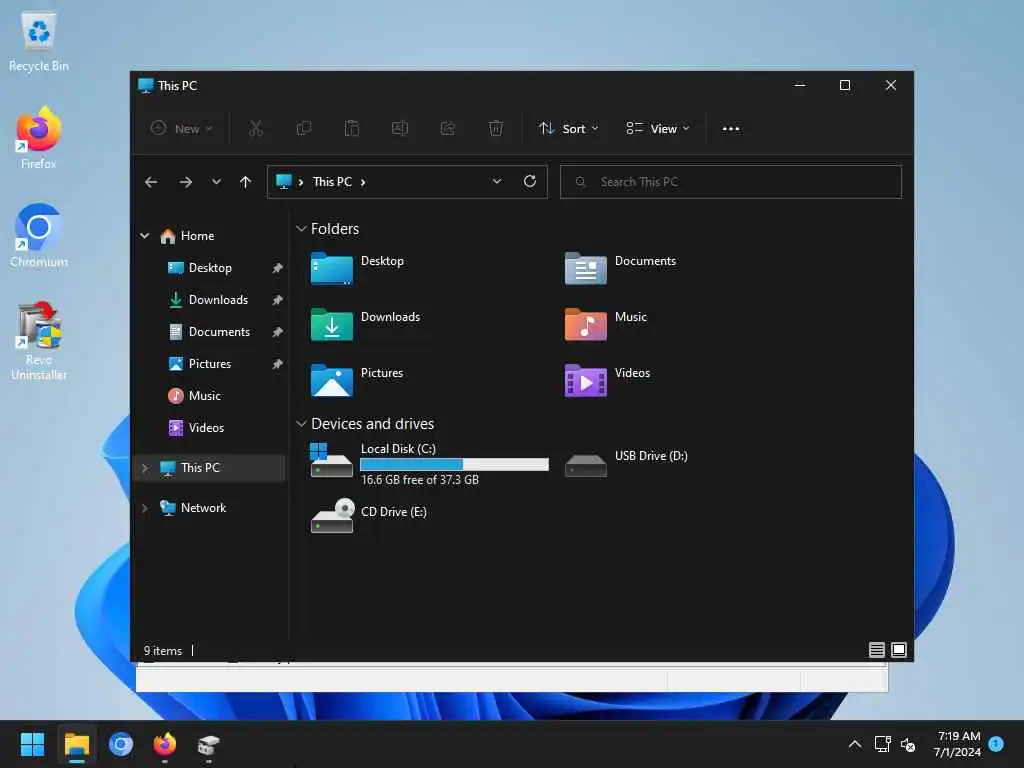Collapse the Home tree node
This screenshot has width=1024, height=768.
click(x=145, y=236)
